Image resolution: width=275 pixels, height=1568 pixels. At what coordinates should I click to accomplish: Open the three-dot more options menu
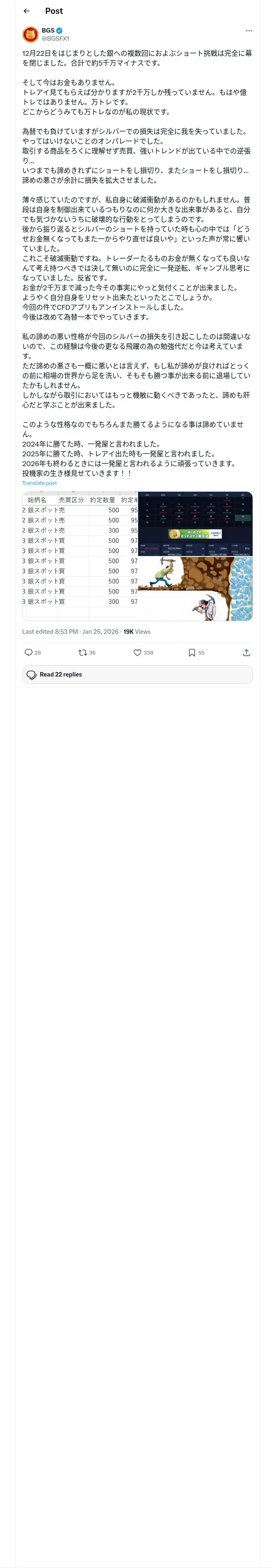point(249,31)
